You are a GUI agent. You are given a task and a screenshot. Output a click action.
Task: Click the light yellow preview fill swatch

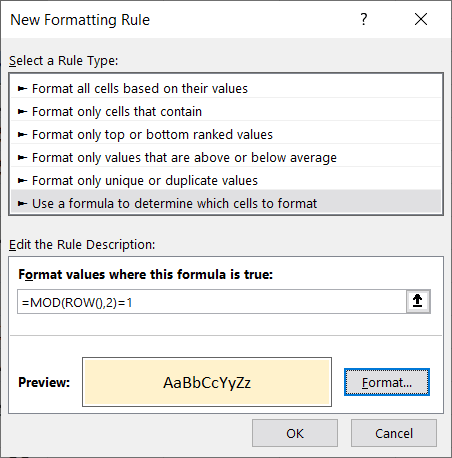tap(207, 382)
